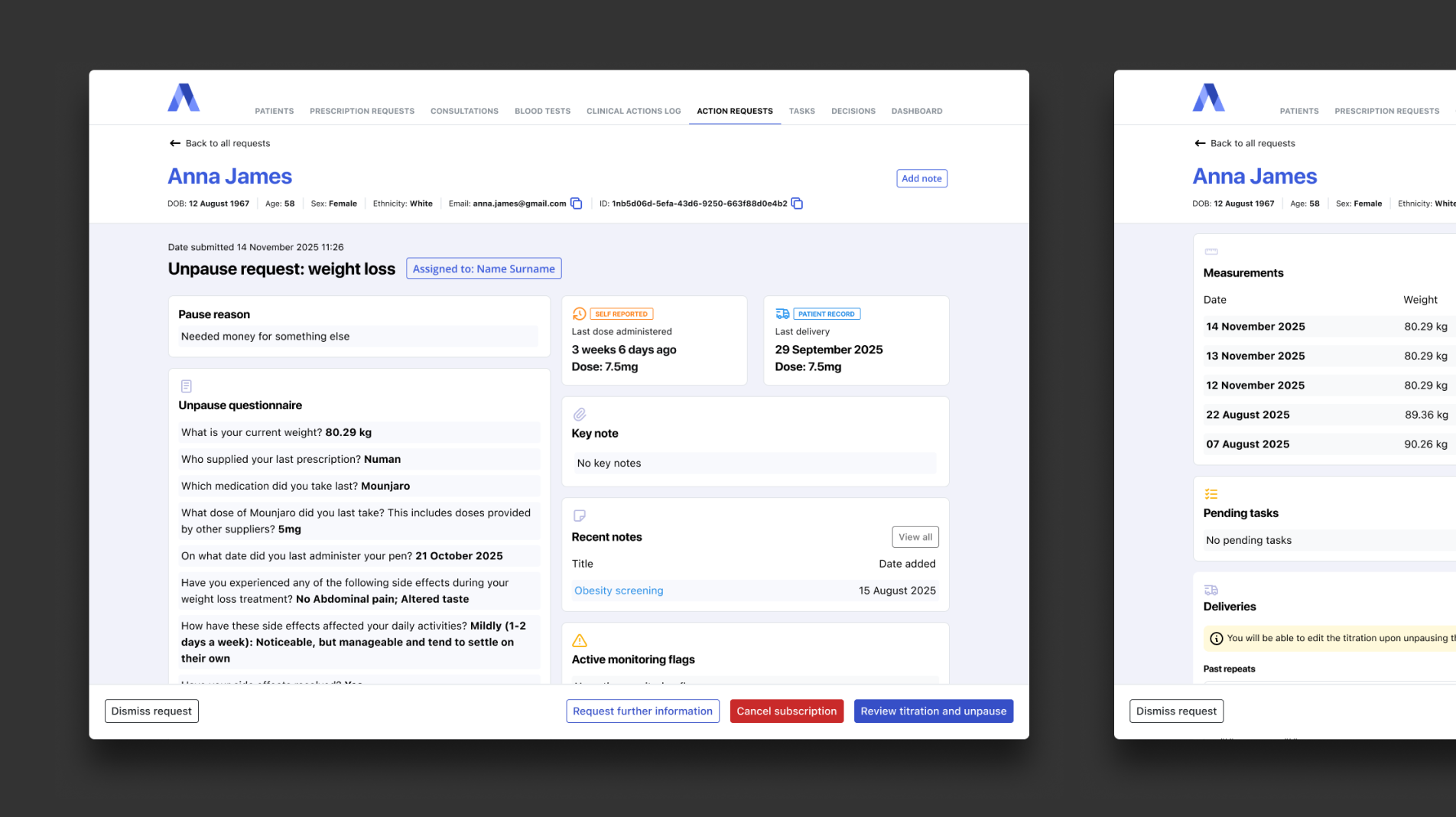Click the app logo in the right window
The image size is (1456, 817).
click(1208, 97)
